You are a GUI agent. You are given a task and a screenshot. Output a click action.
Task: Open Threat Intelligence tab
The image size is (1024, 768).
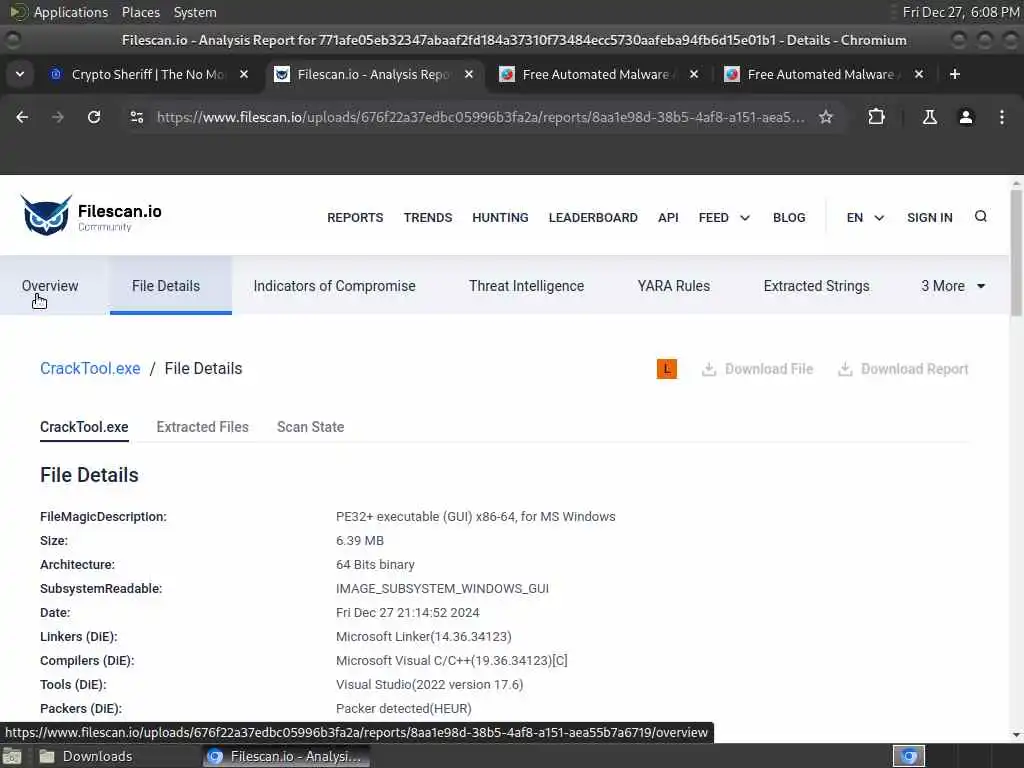tap(526, 285)
